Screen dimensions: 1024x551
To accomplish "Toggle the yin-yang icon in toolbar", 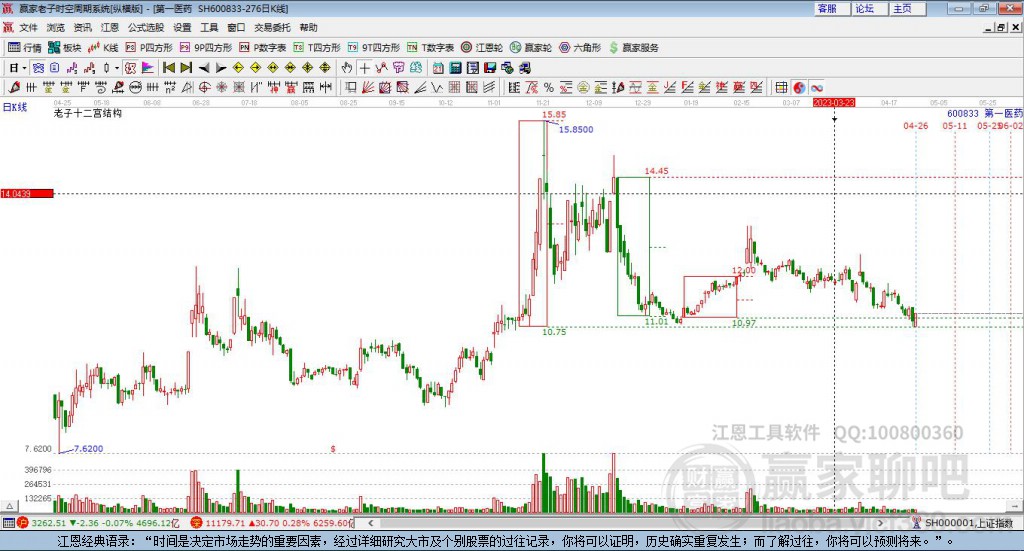I will (799, 87).
